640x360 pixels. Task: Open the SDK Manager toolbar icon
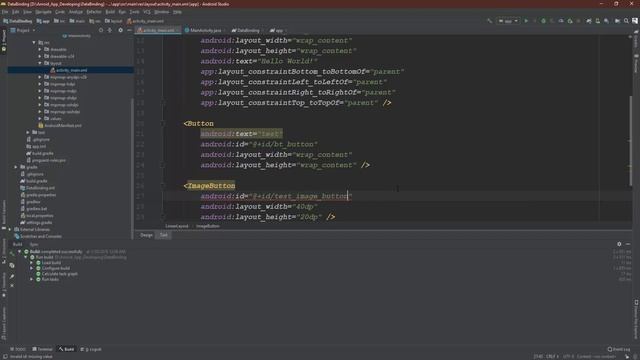pos(607,21)
